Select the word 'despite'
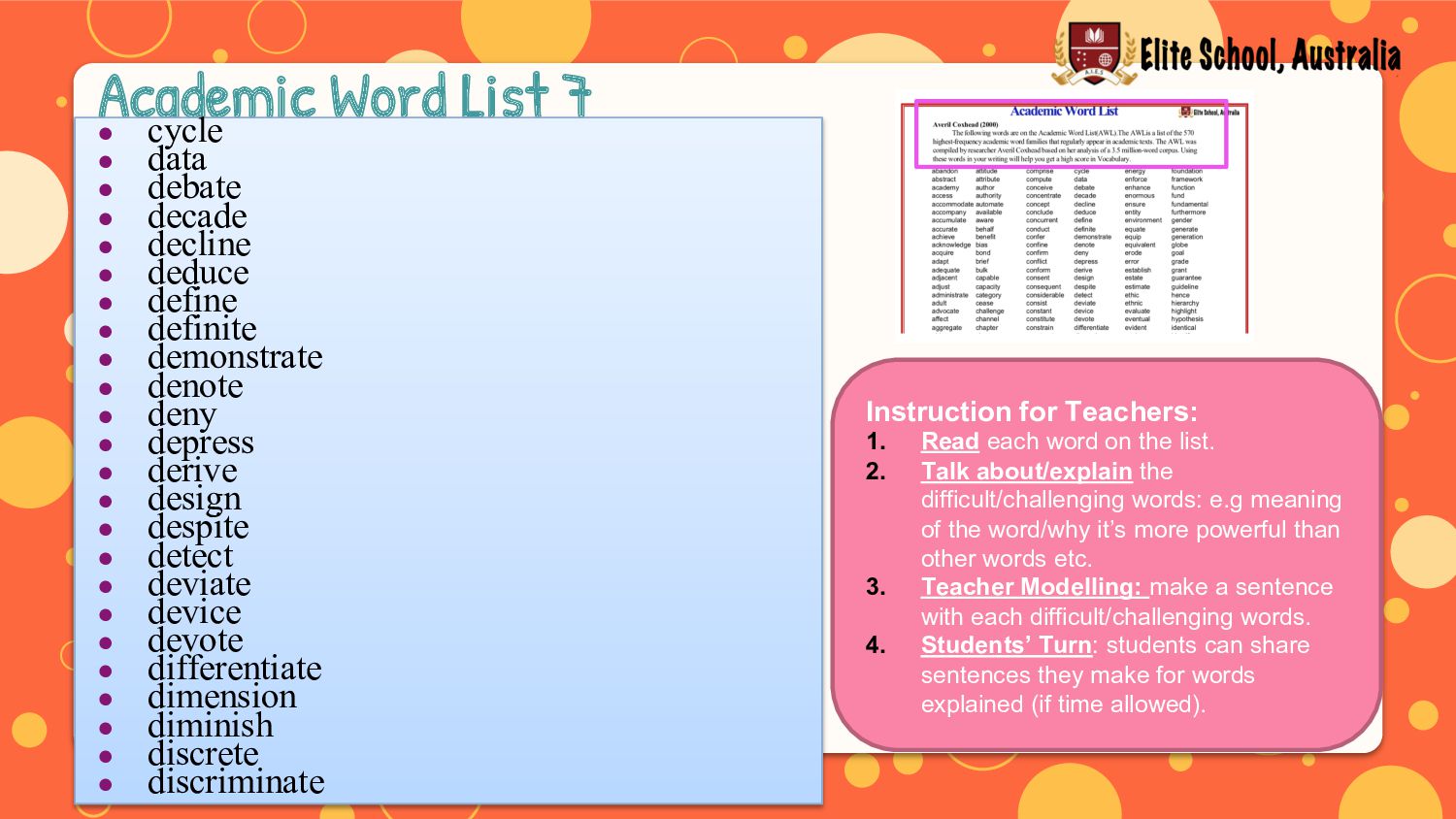This screenshot has height=819, width=1456. tap(198, 528)
